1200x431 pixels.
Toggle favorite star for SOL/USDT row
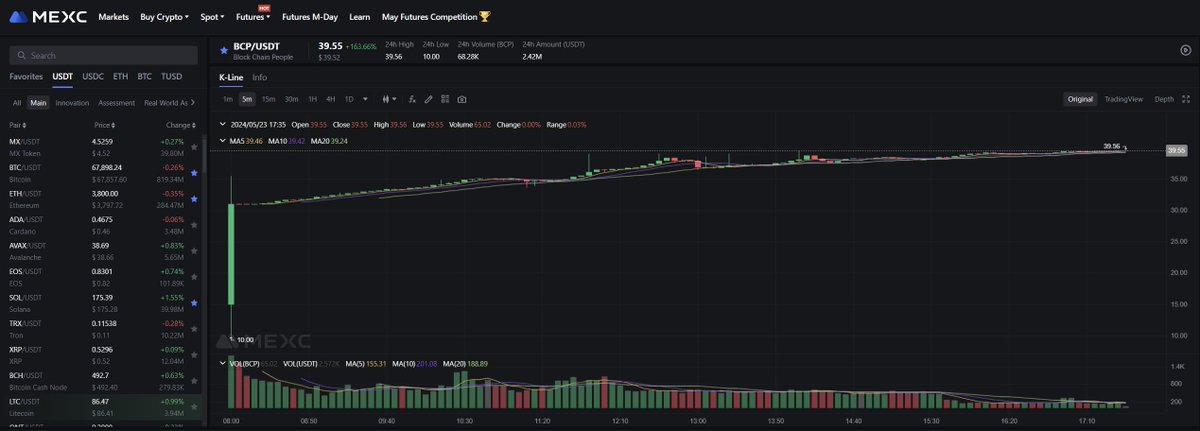[193, 302]
